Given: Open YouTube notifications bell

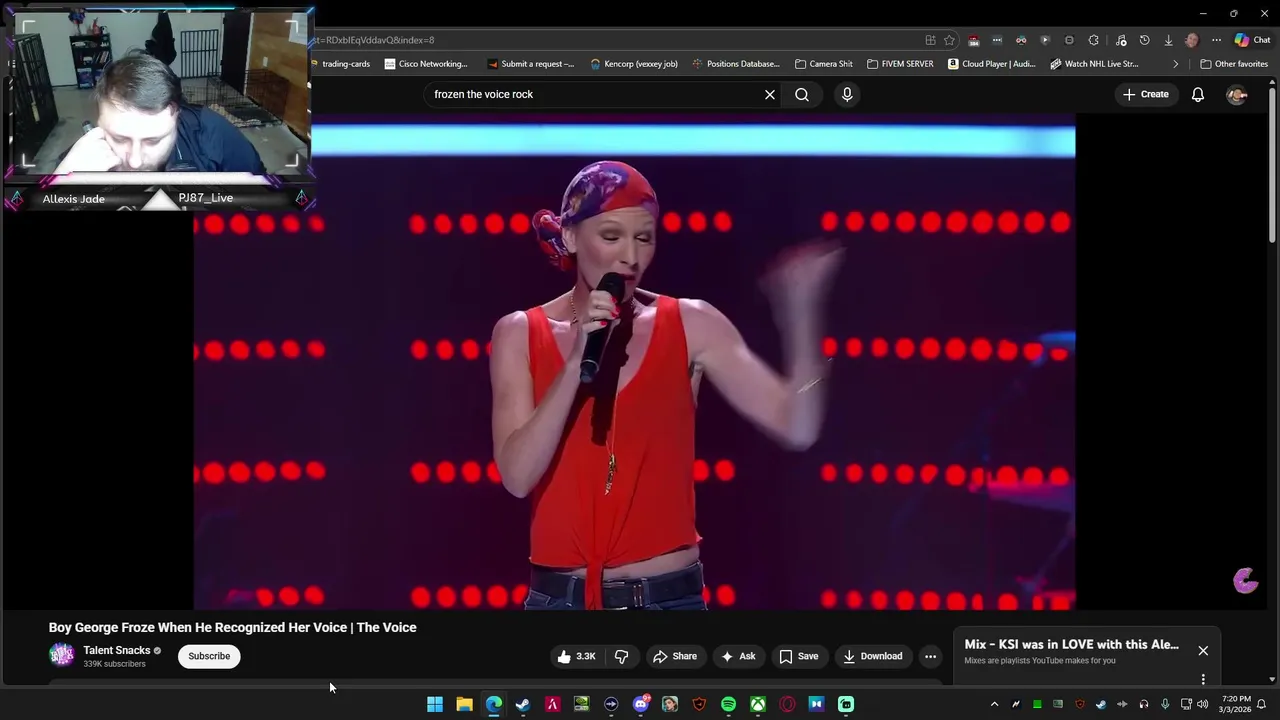Looking at the screenshot, I should (x=1197, y=94).
